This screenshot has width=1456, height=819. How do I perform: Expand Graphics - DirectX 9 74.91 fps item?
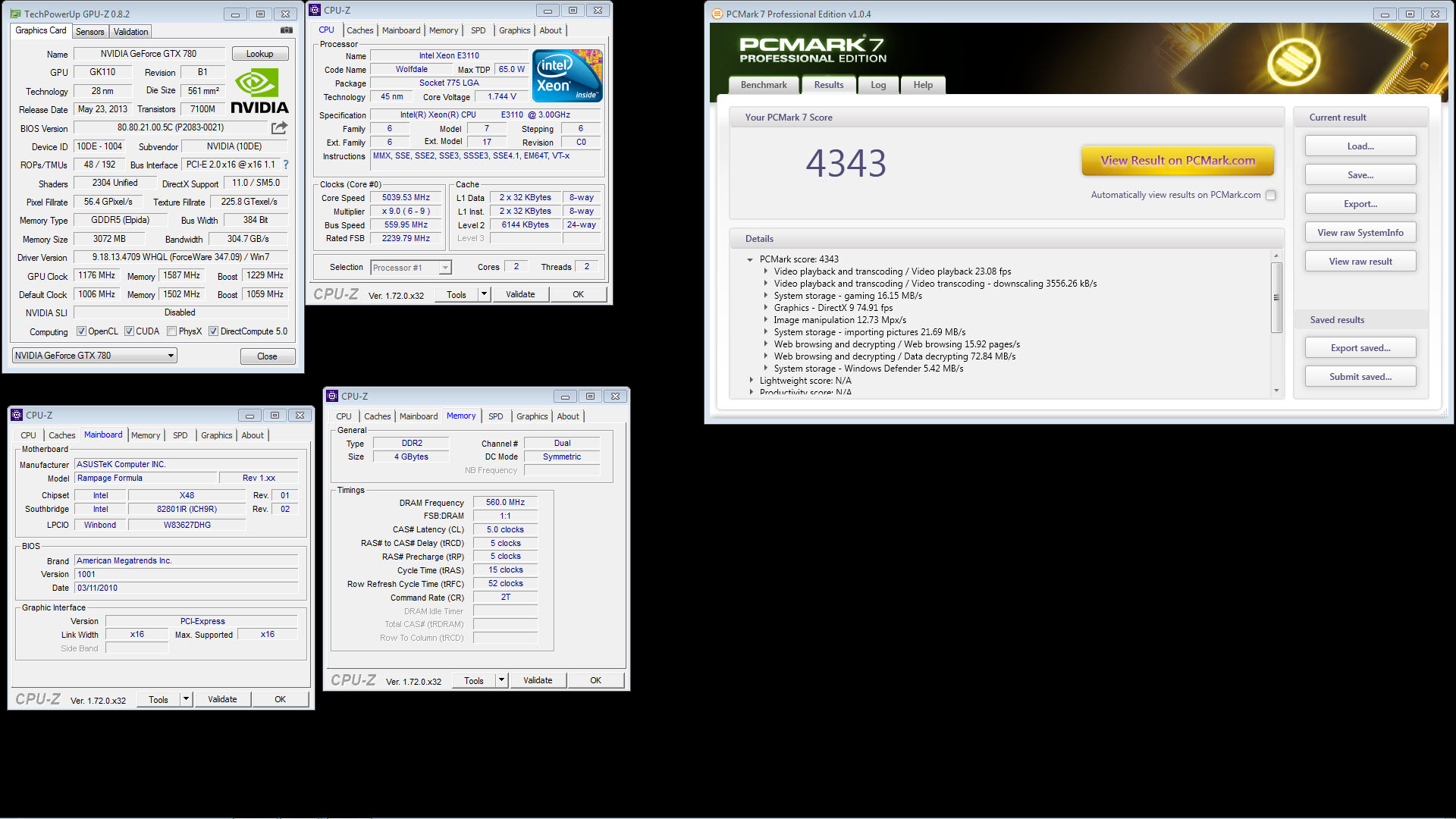pos(765,308)
